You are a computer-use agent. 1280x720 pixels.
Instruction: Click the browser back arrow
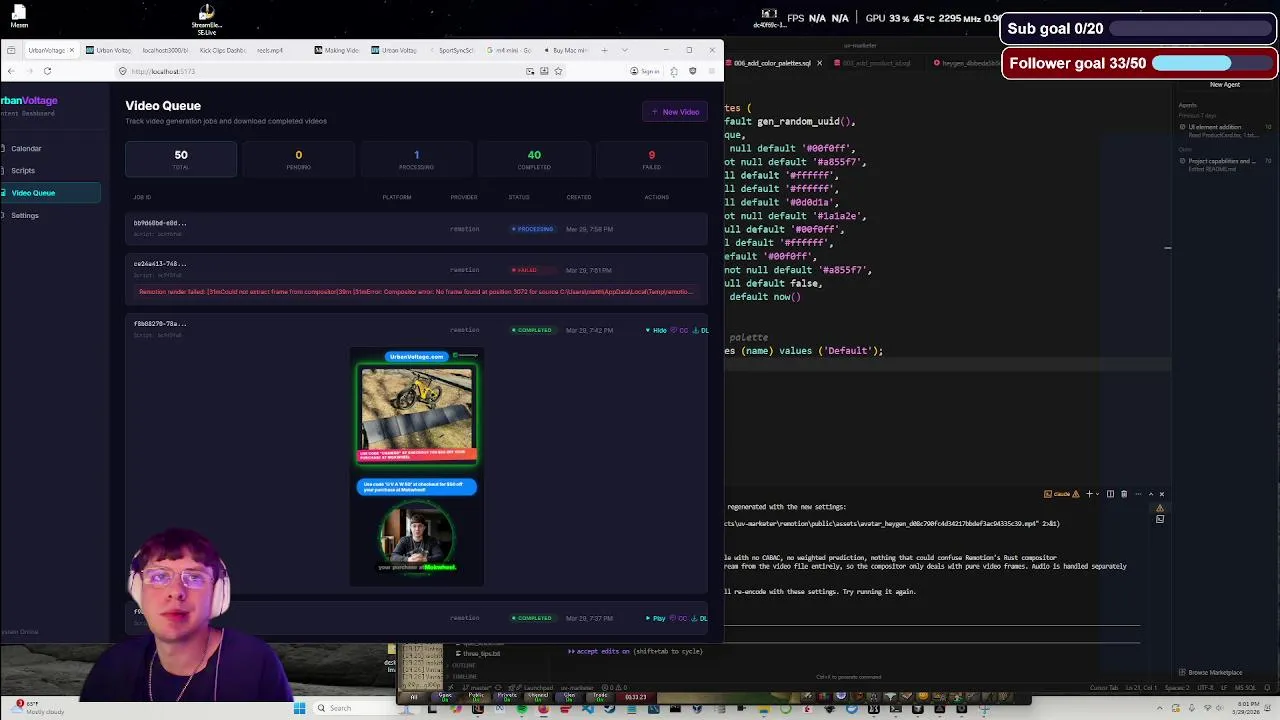10,71
